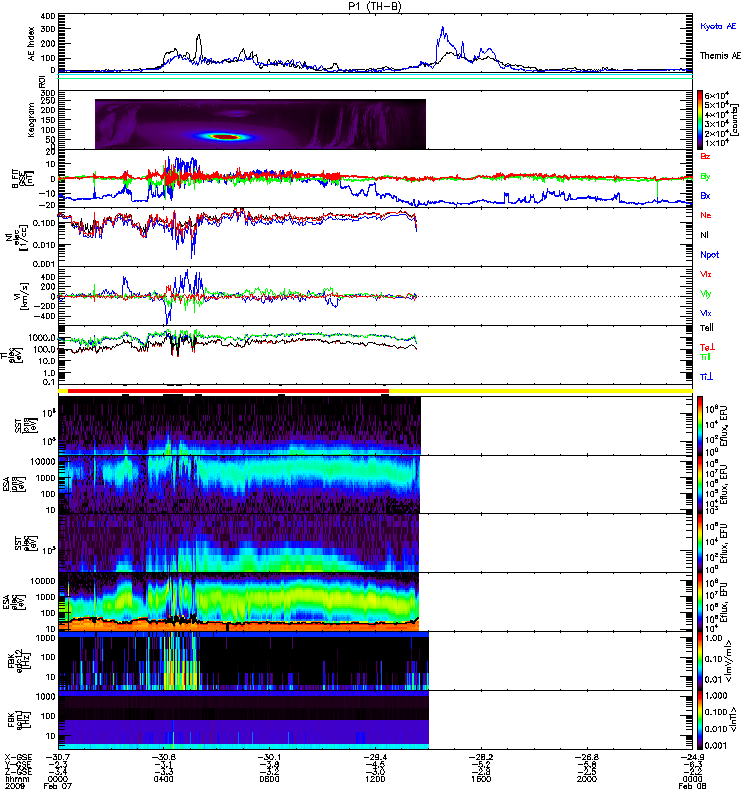
Task: Select the blue Npot legend label
Action: (x=709, y=255)
